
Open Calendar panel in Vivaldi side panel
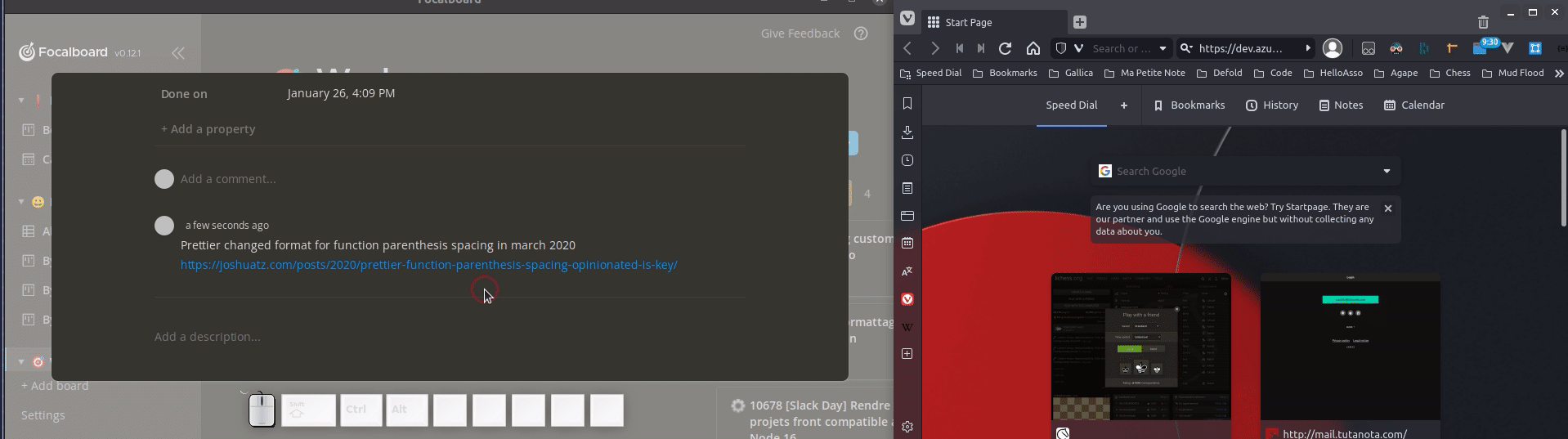click(x=907, y=244)
